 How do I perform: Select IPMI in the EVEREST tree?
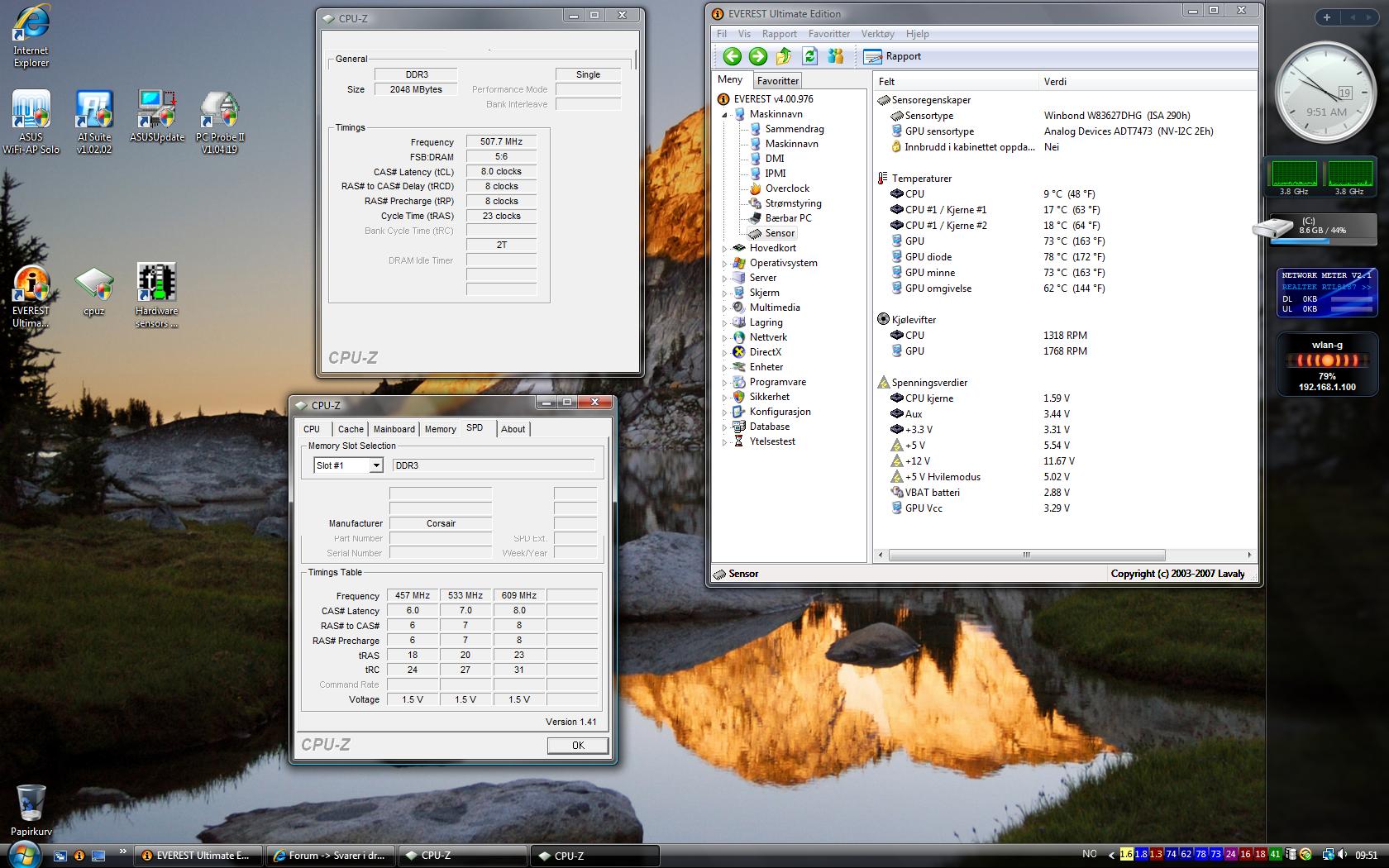point(767,174)
